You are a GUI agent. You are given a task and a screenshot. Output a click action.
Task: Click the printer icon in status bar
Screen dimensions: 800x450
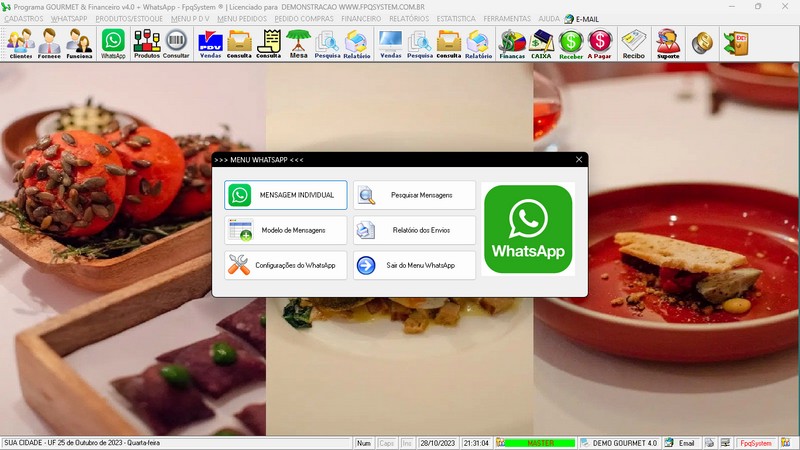(710, 443)
